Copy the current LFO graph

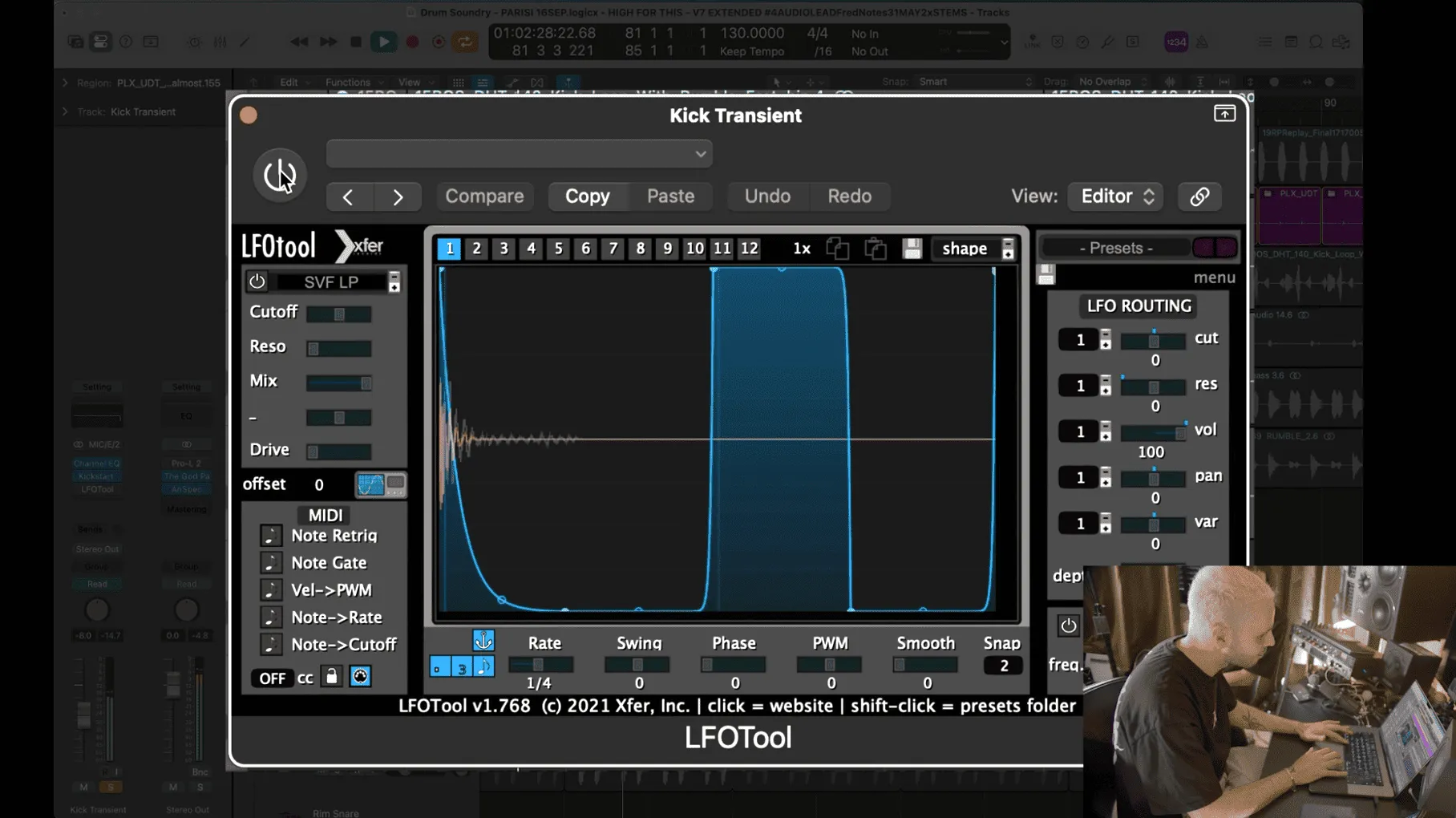pos(838,249)
